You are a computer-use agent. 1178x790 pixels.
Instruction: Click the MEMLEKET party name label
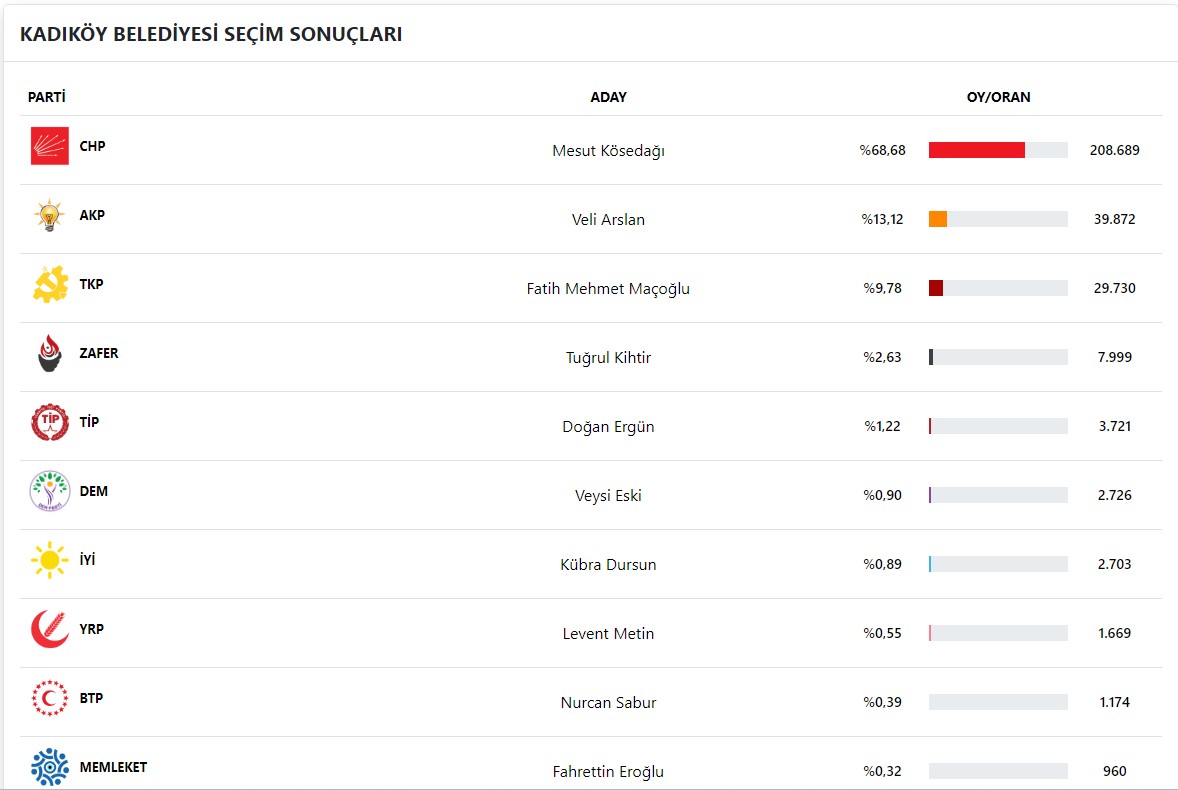pos(113,767)
